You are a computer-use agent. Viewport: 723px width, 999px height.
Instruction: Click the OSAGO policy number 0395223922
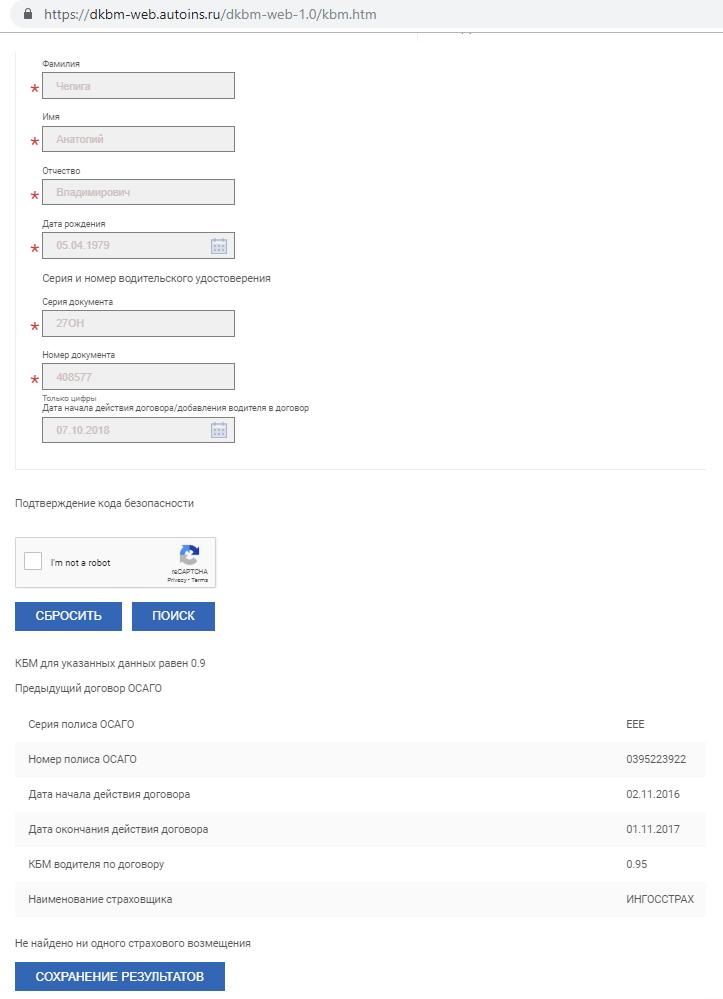pos(656,759)
